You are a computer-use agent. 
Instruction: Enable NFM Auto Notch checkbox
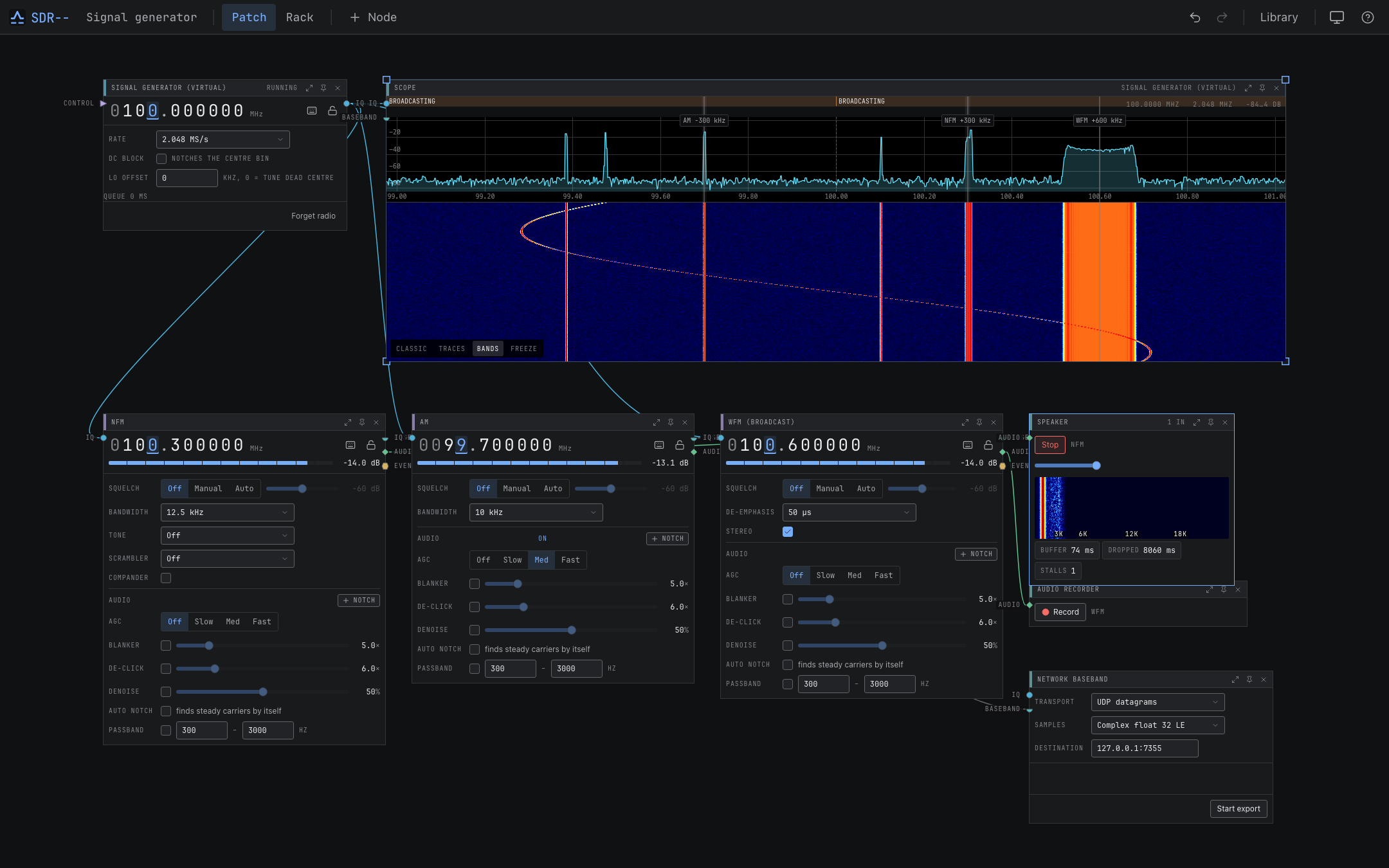pyautogui.click(x=166, y=711)
